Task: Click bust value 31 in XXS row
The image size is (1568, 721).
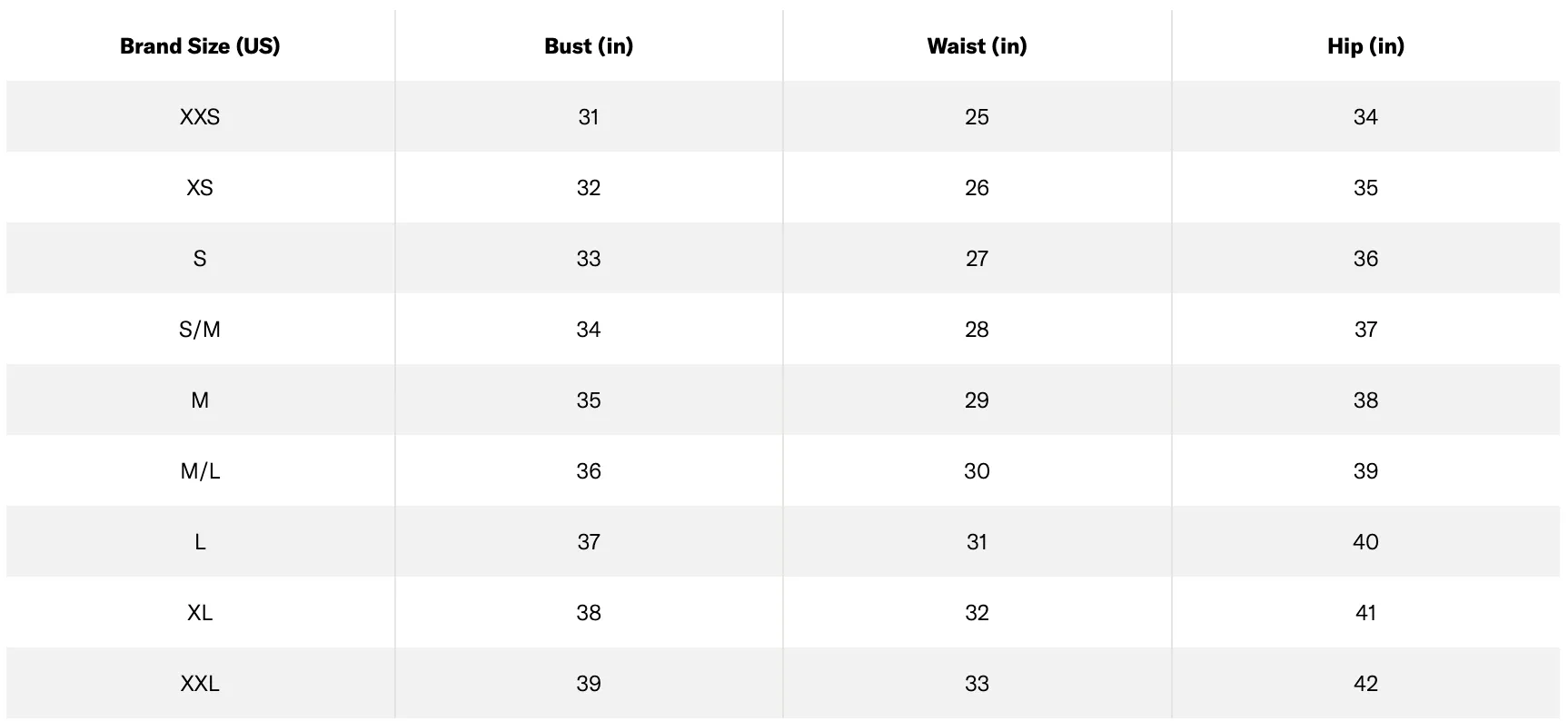Action: 589,117
